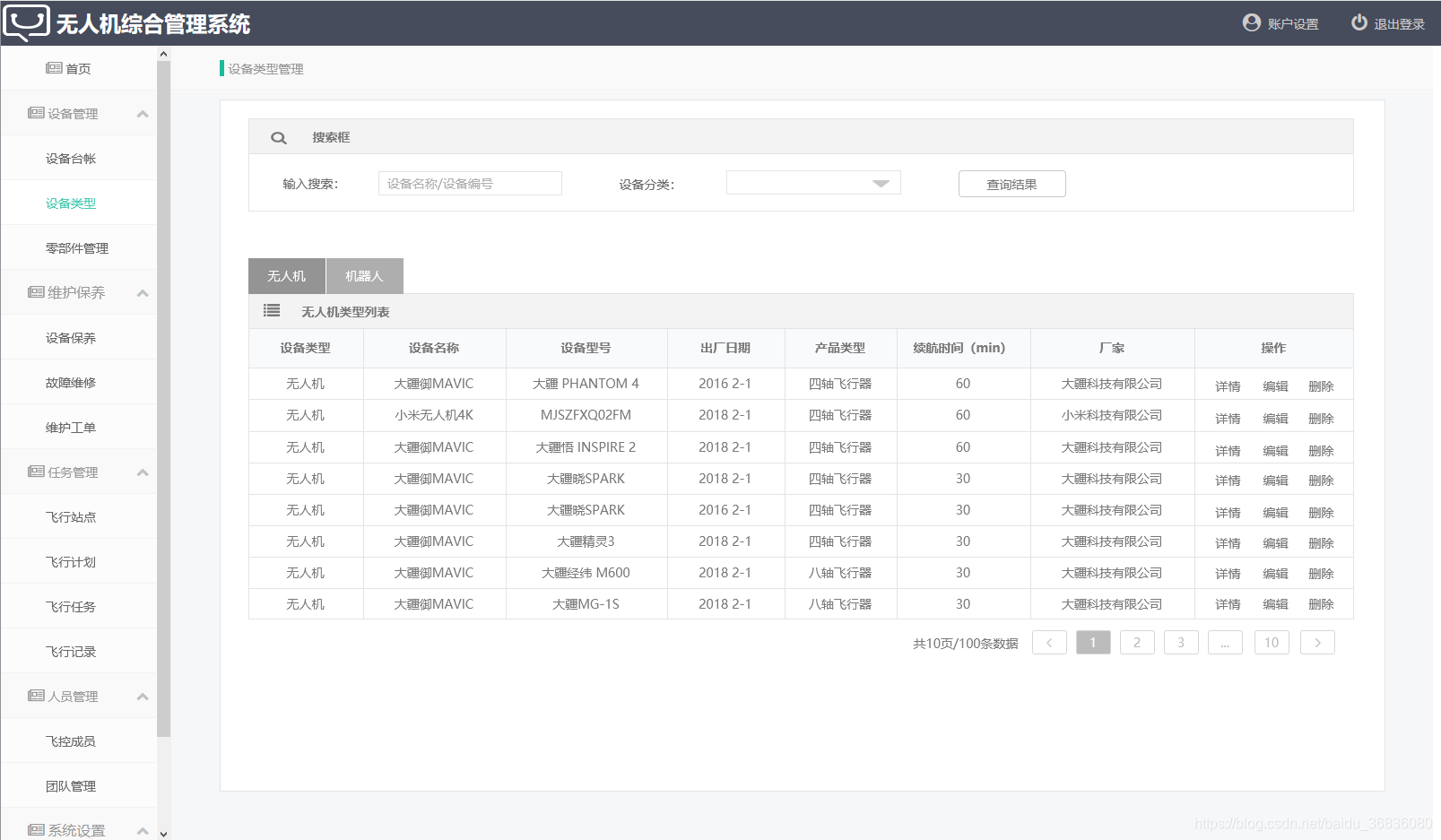This screenshot has width=1441, height=840.
Task: Click the icon next to 设备管理
Action: pyautogui.click(x=36, y=113)
